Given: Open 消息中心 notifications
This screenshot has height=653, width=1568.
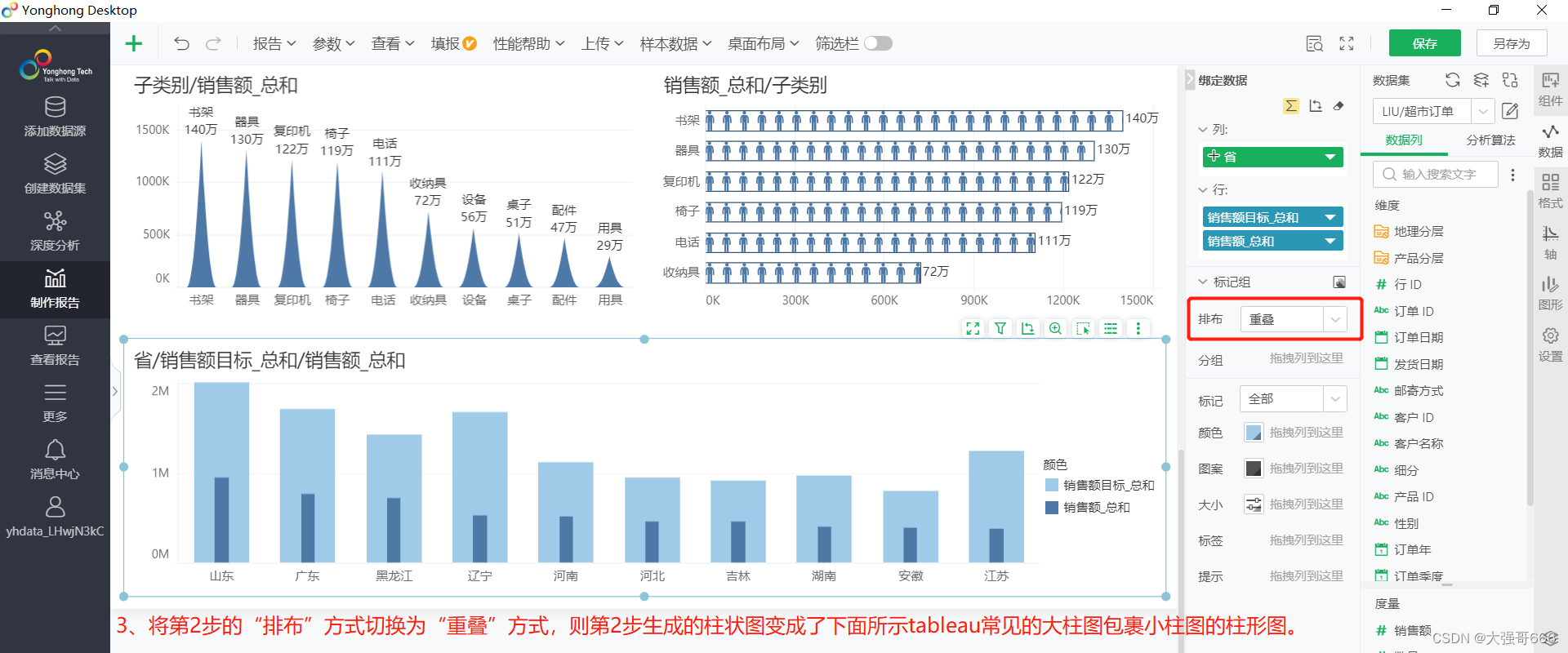Looking at the screenshot, I should (55, 460).
